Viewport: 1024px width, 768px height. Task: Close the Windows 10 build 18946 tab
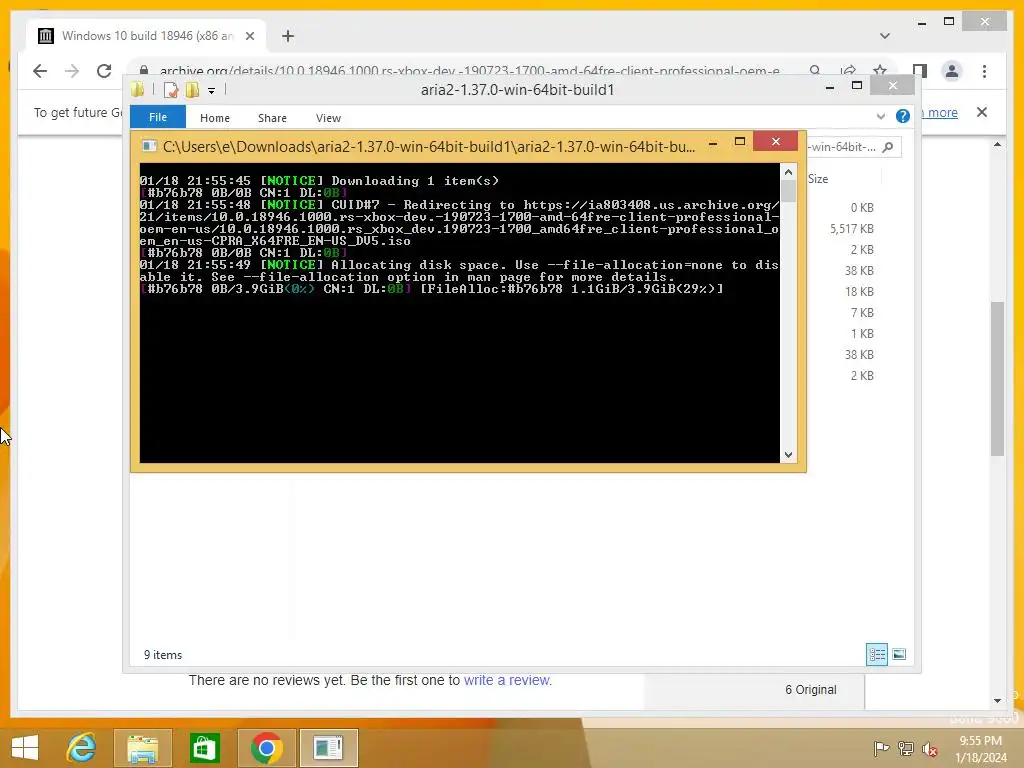[x=249, y=36]
